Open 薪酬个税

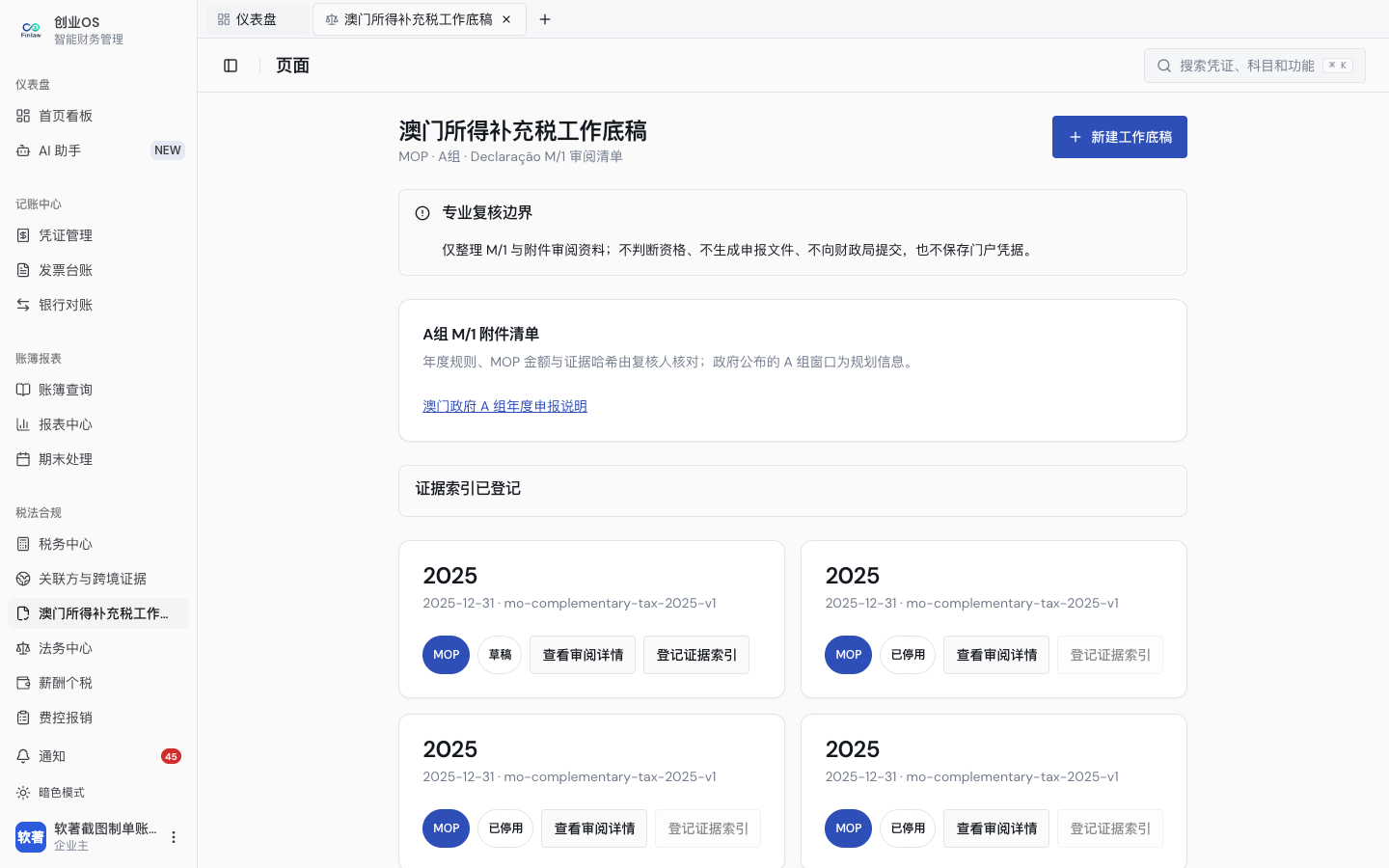click(x=98, y=683)
